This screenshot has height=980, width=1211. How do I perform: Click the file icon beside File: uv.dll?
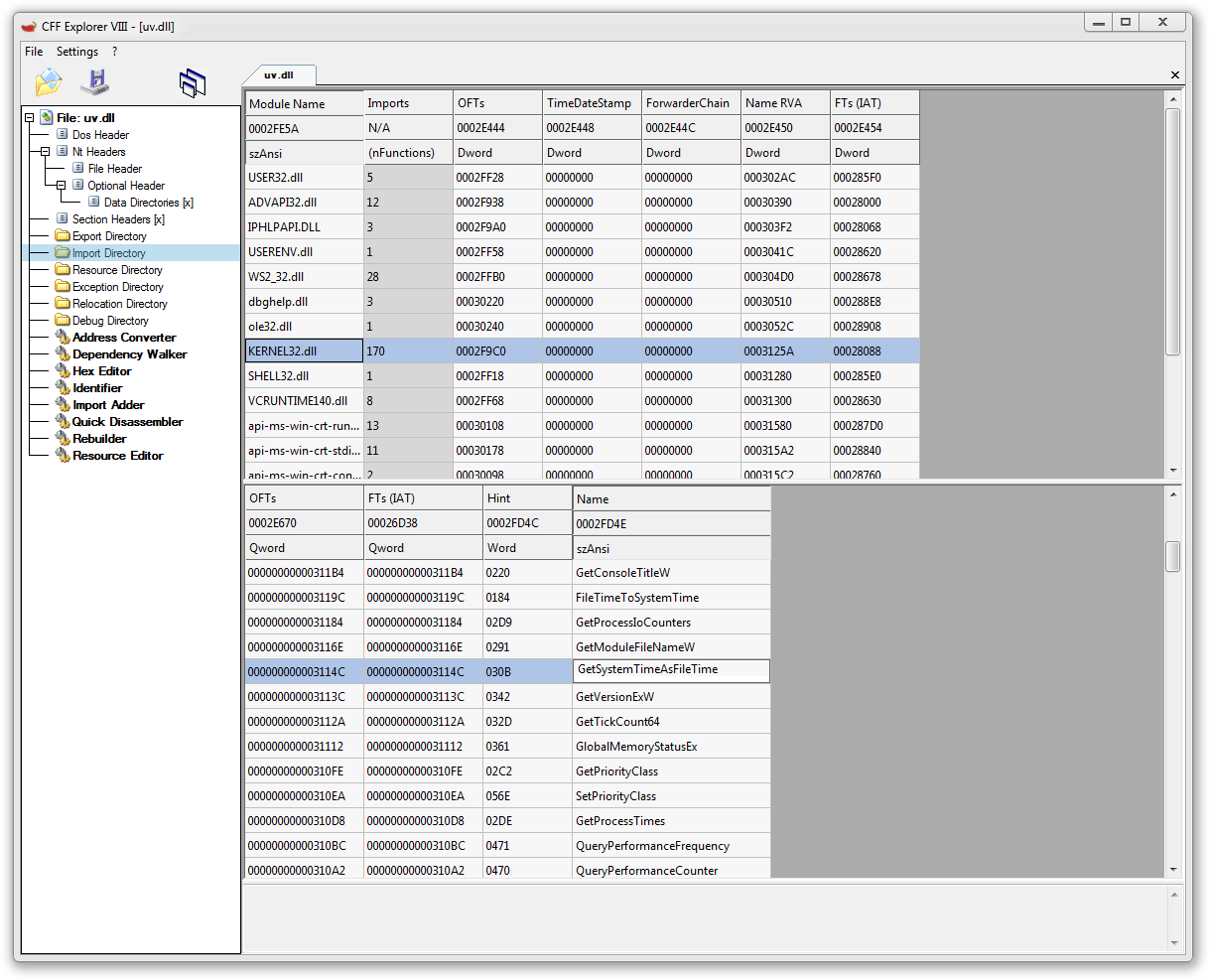(46, 117)
